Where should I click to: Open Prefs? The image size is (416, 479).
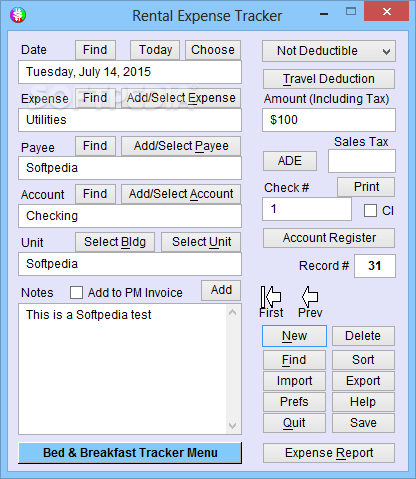tap(294, 402)
